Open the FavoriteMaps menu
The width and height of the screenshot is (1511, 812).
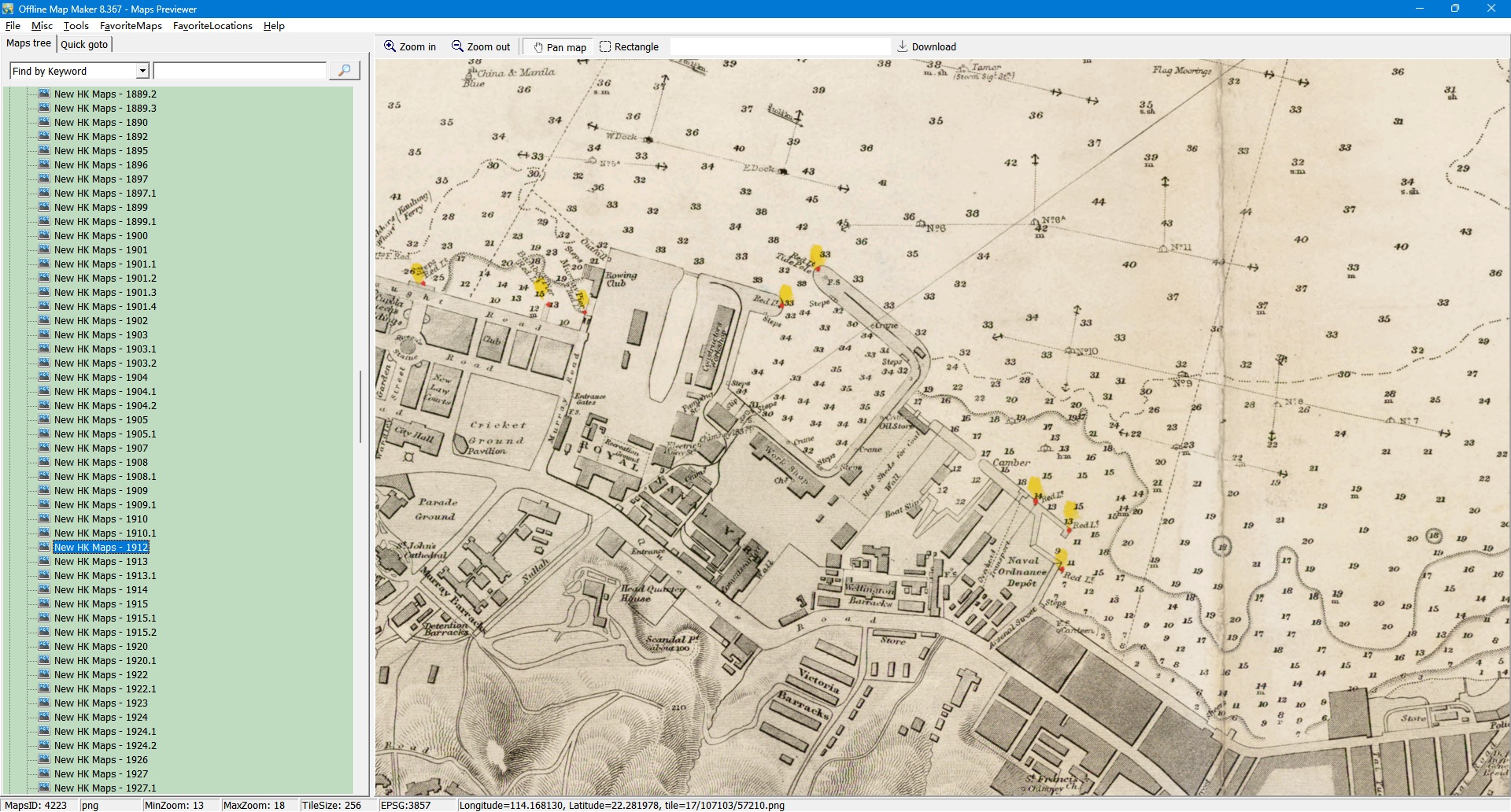pyautogui.click(x=131, y=25)
